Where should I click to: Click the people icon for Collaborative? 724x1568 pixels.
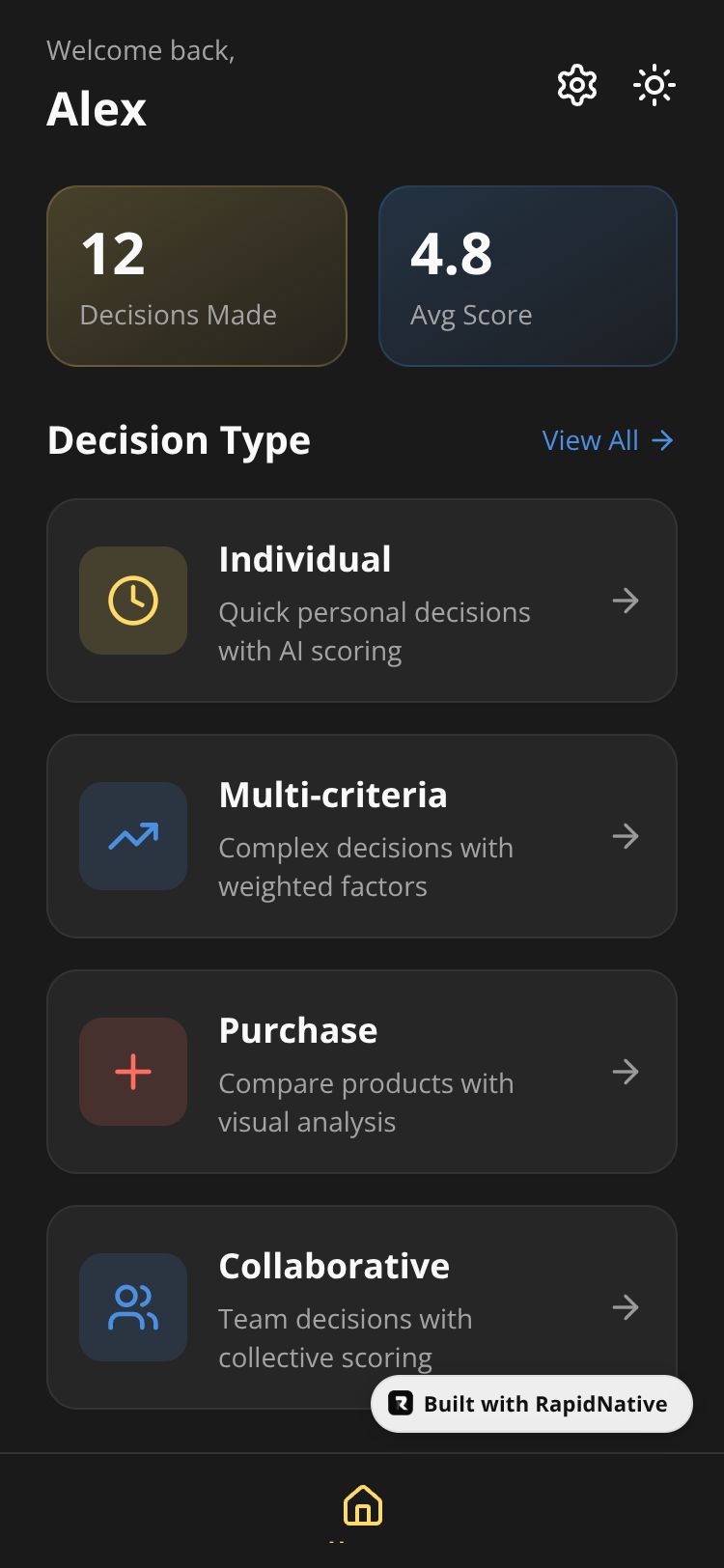(133, 1307)
